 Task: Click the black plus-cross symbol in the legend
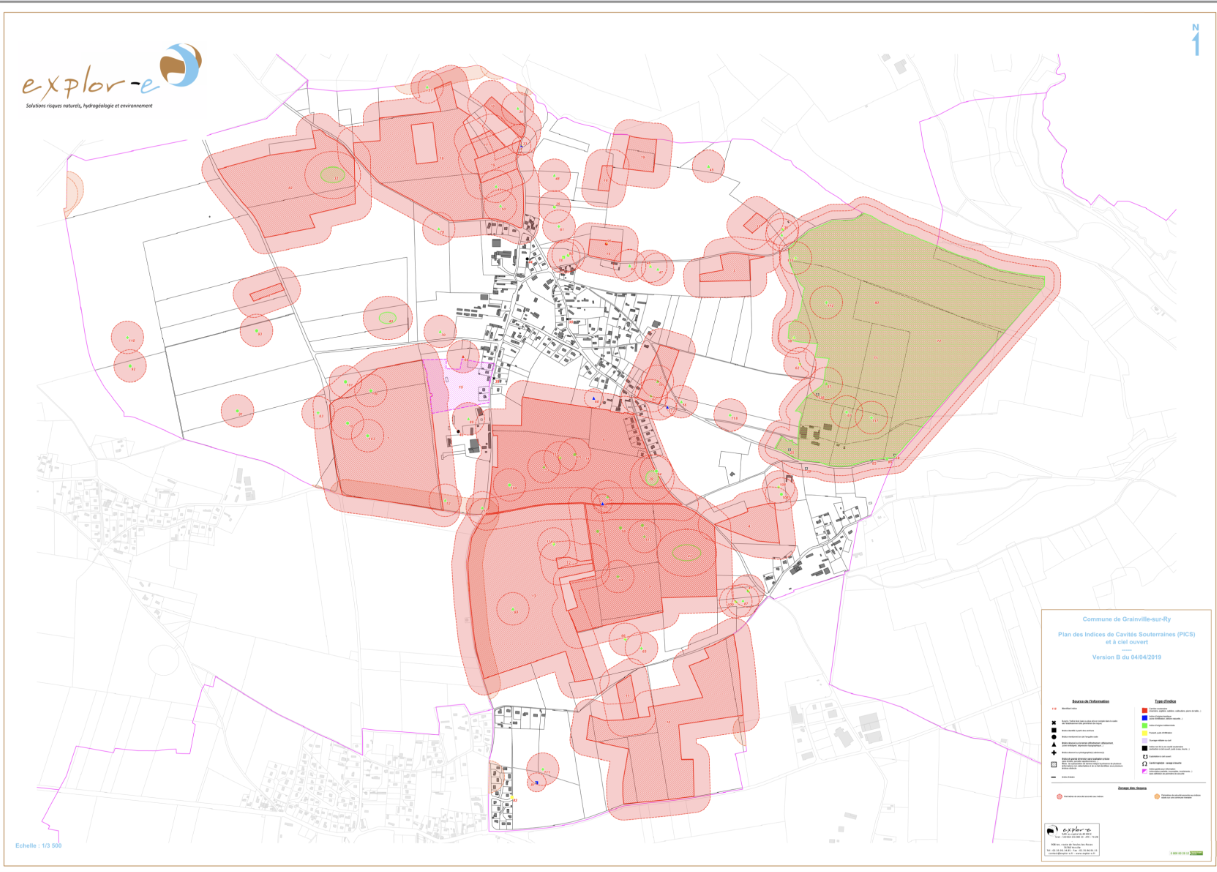pyautogui.click(x=1054, y=752)
